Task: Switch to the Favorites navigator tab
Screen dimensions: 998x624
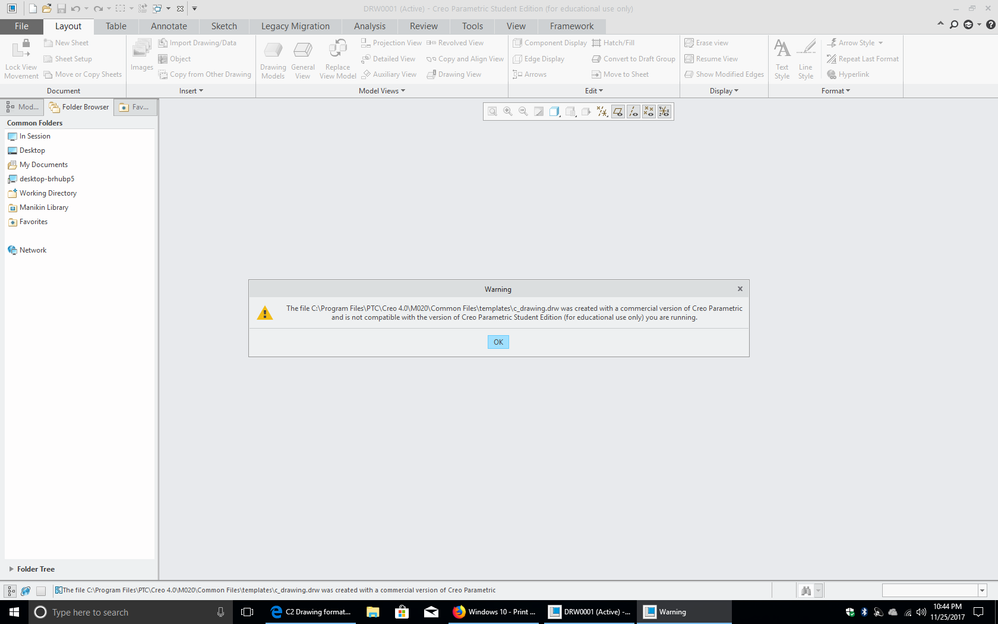Action: tap(135, 107)
